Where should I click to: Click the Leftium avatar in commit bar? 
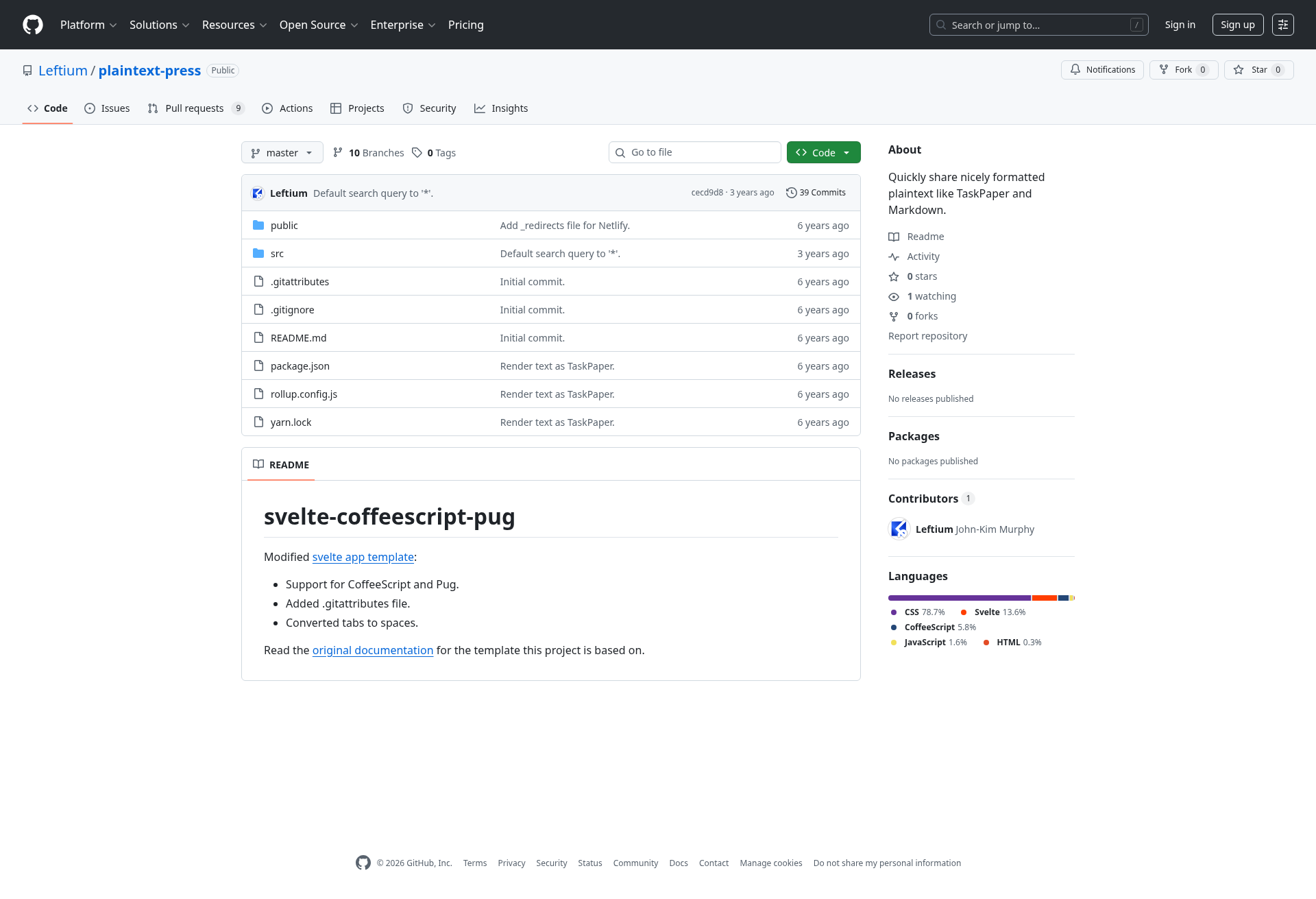tap(258, 193)
